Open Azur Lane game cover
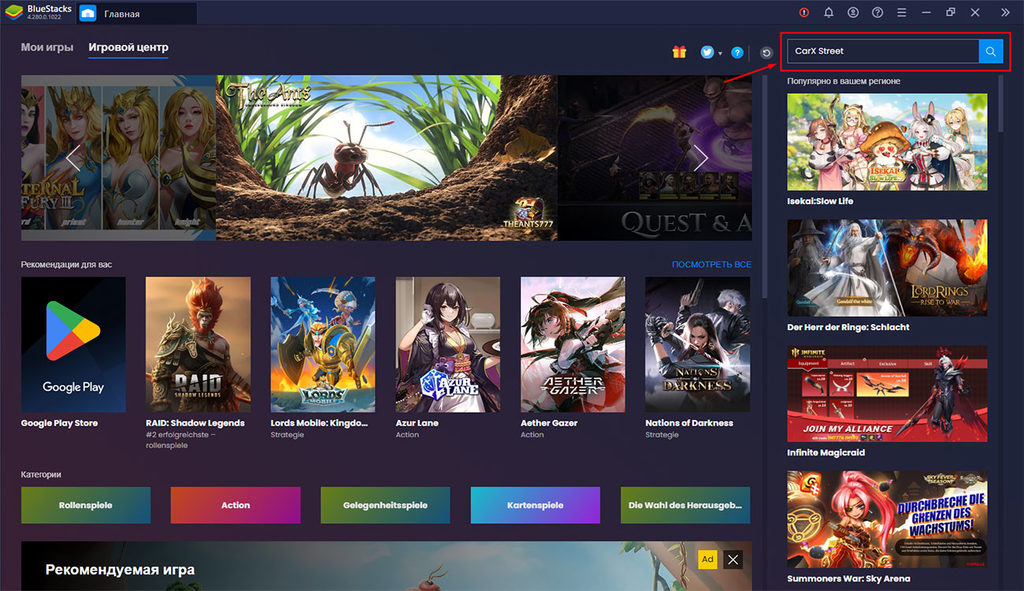 coord(447,344)
